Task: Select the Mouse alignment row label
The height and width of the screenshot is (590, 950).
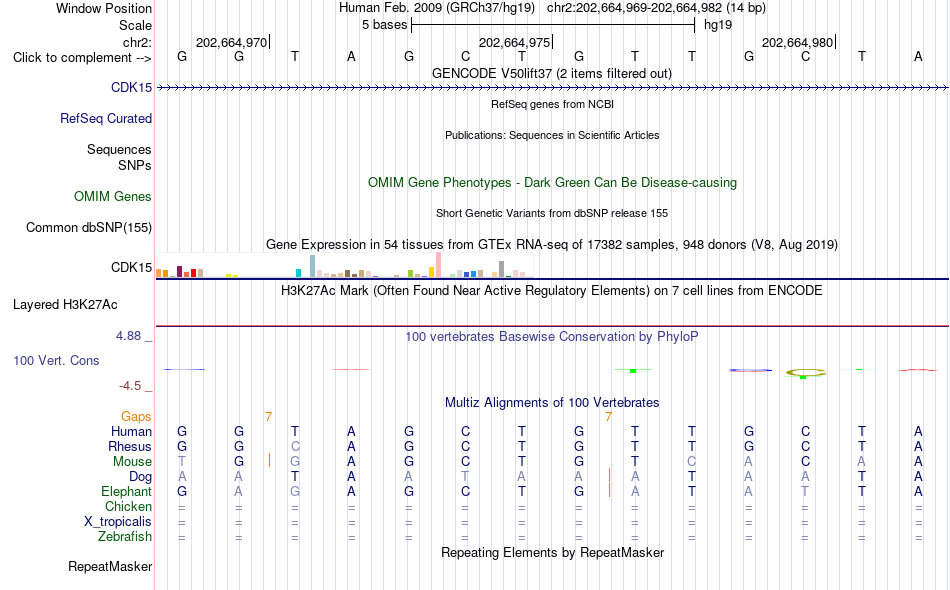Action: 132,462
